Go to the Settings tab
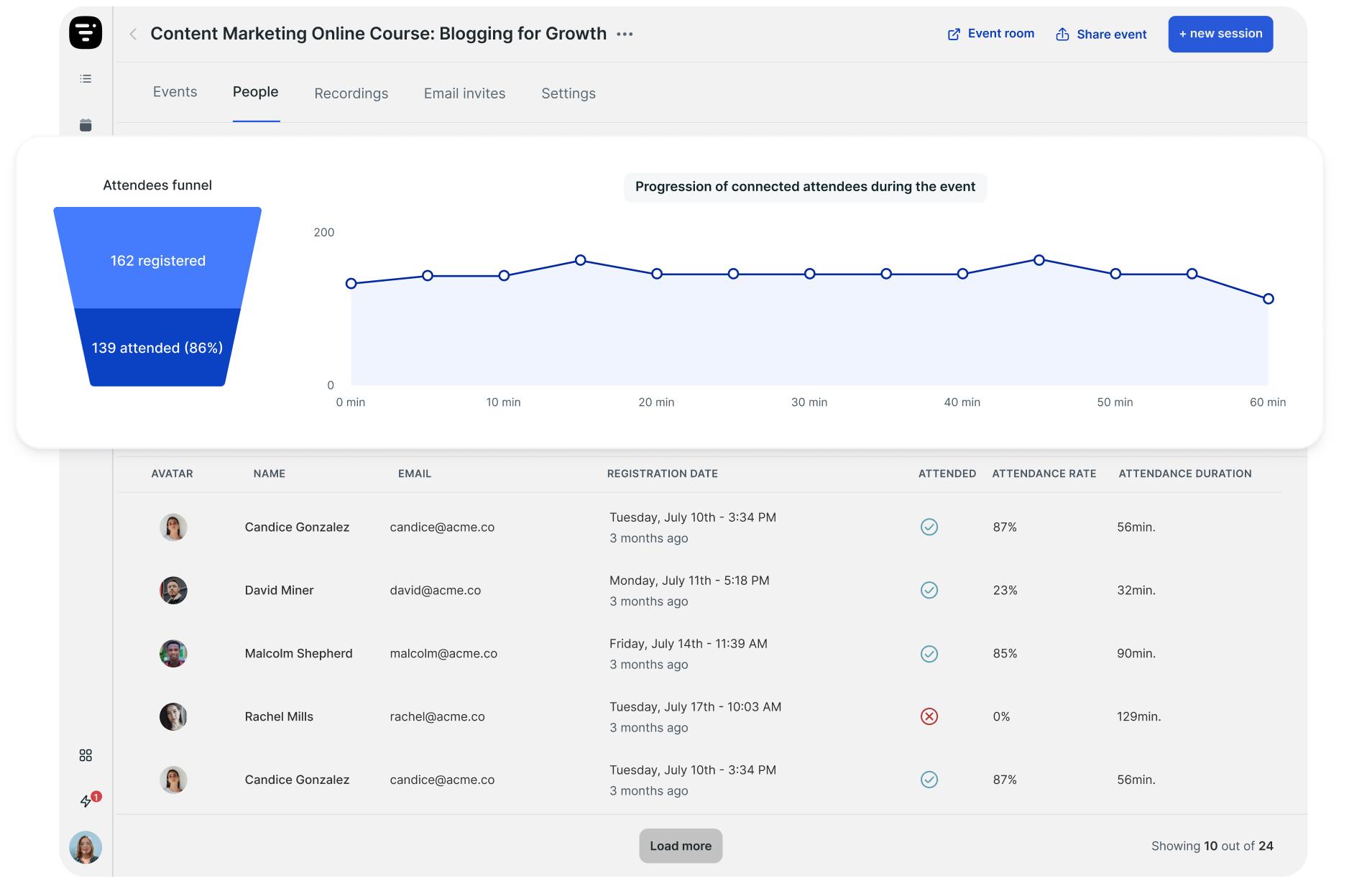This screenshot has height=896, width=1367. click(x=568, y=93)
